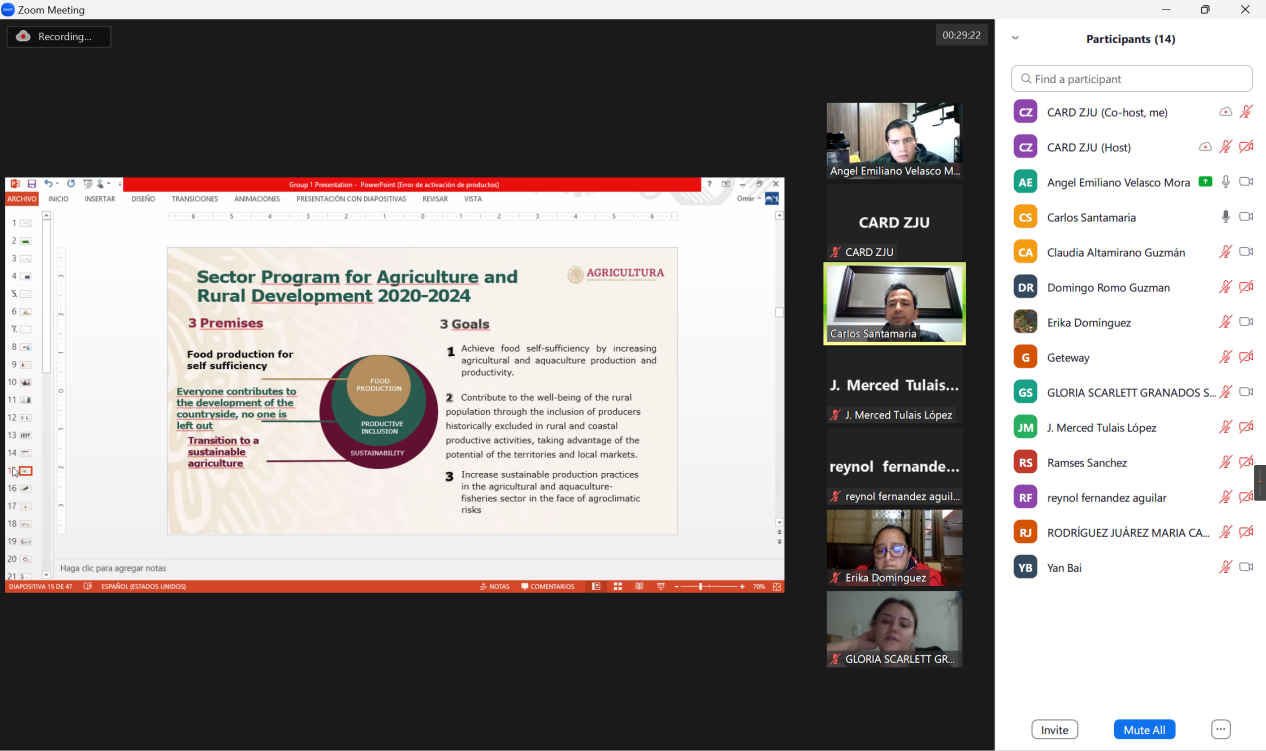Click Angel Emiliano's green screen-share icon

(x=1205, y=182)
